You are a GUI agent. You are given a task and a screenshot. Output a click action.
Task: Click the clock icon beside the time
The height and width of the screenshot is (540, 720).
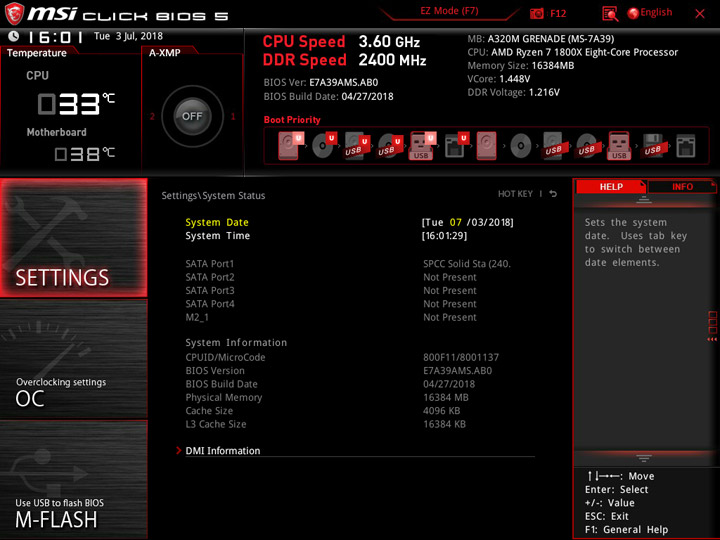14,36
